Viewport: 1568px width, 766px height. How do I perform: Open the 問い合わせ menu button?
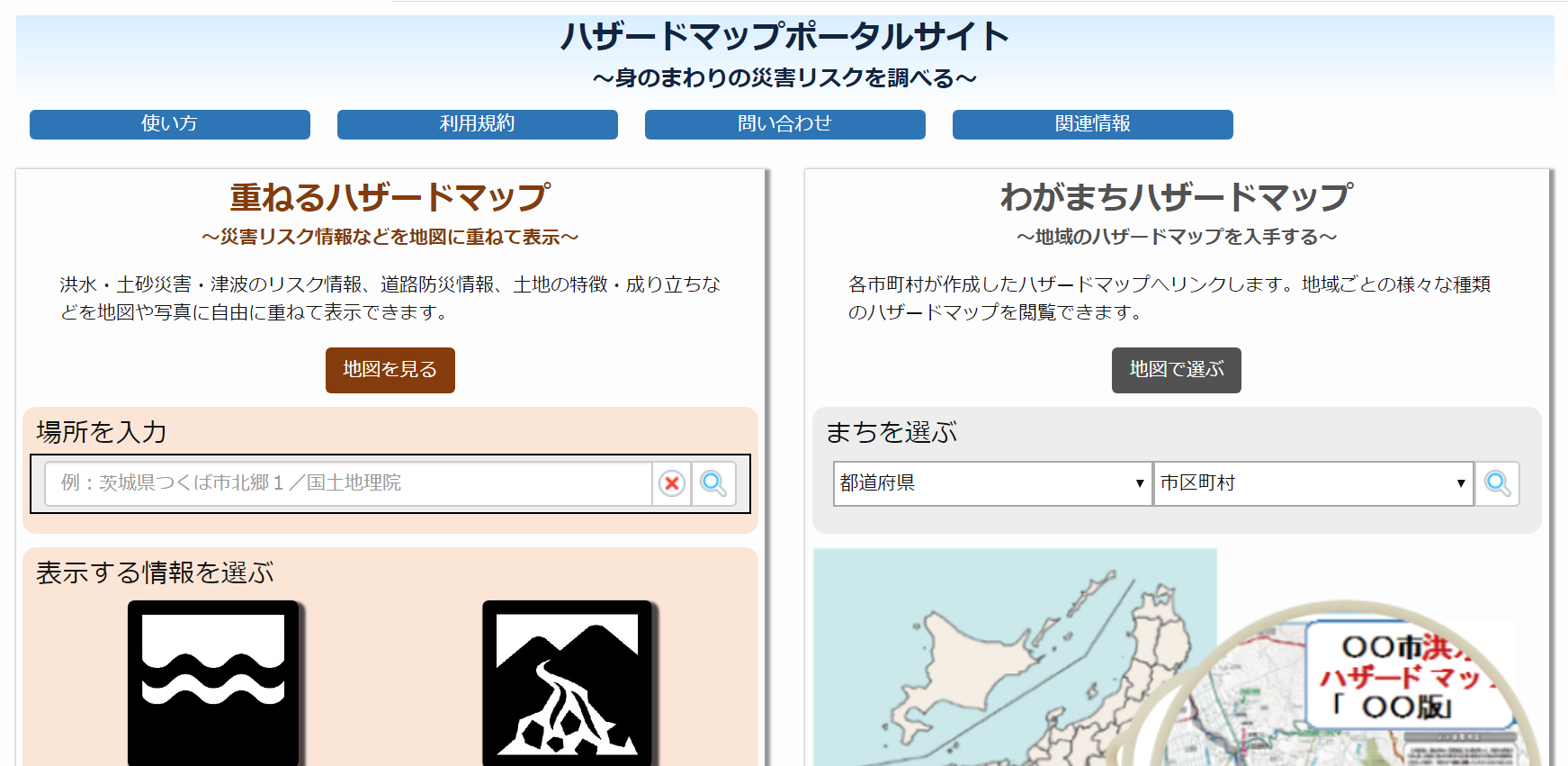(x=785, y=124)
